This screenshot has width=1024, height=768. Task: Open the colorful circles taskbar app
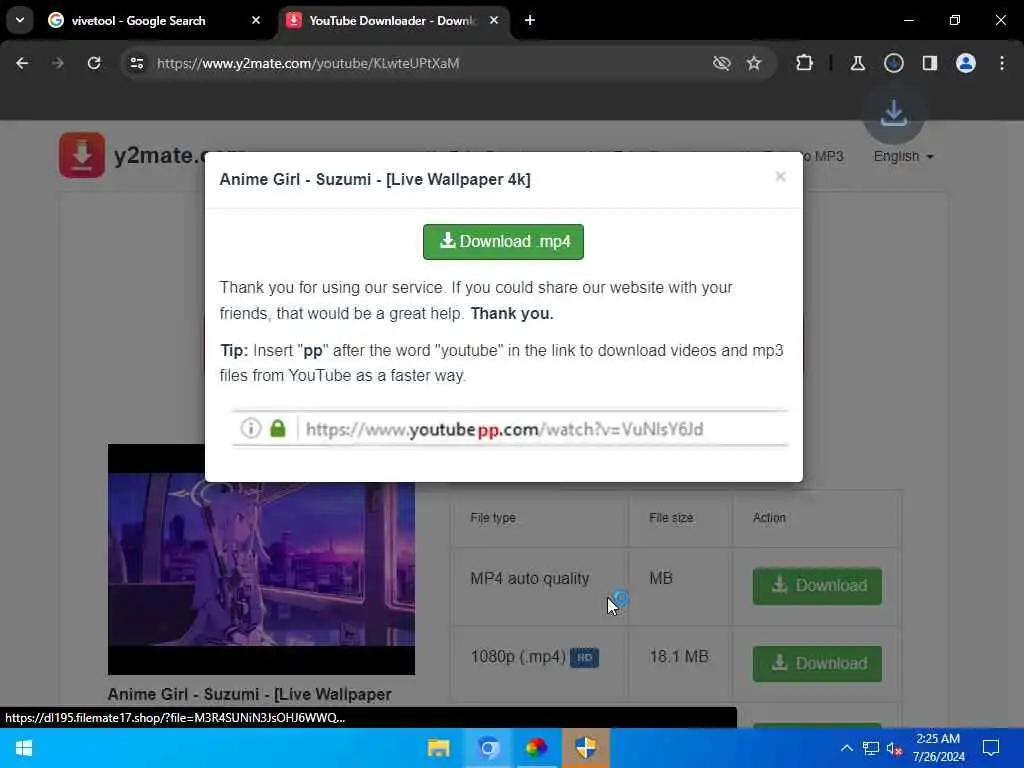[537, 748]
